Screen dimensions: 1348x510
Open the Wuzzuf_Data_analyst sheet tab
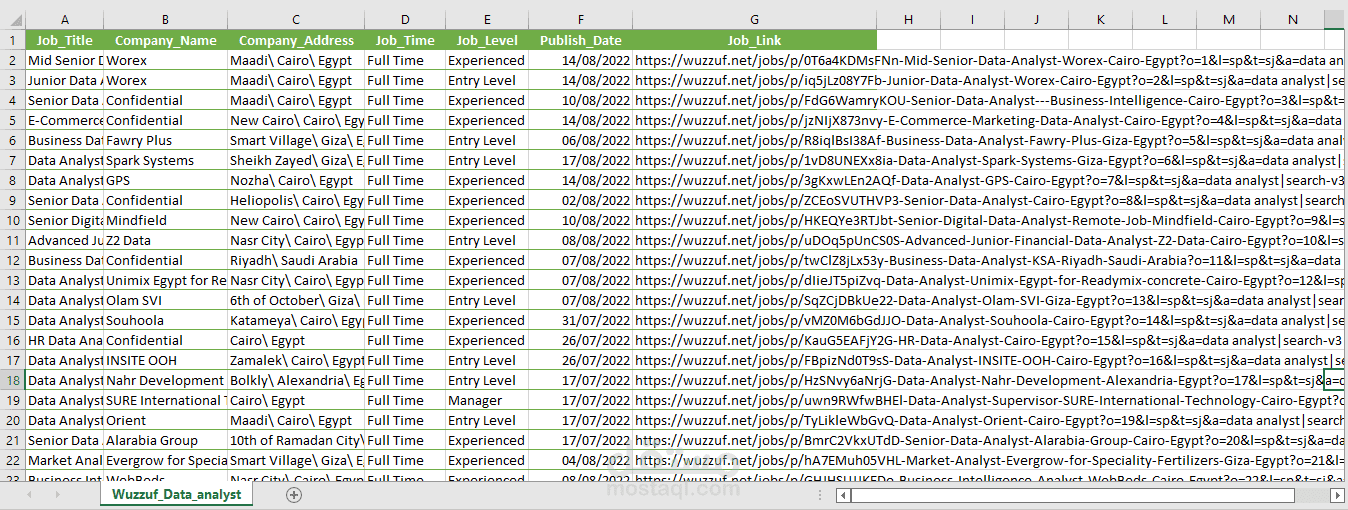click(x=176, y=495)
